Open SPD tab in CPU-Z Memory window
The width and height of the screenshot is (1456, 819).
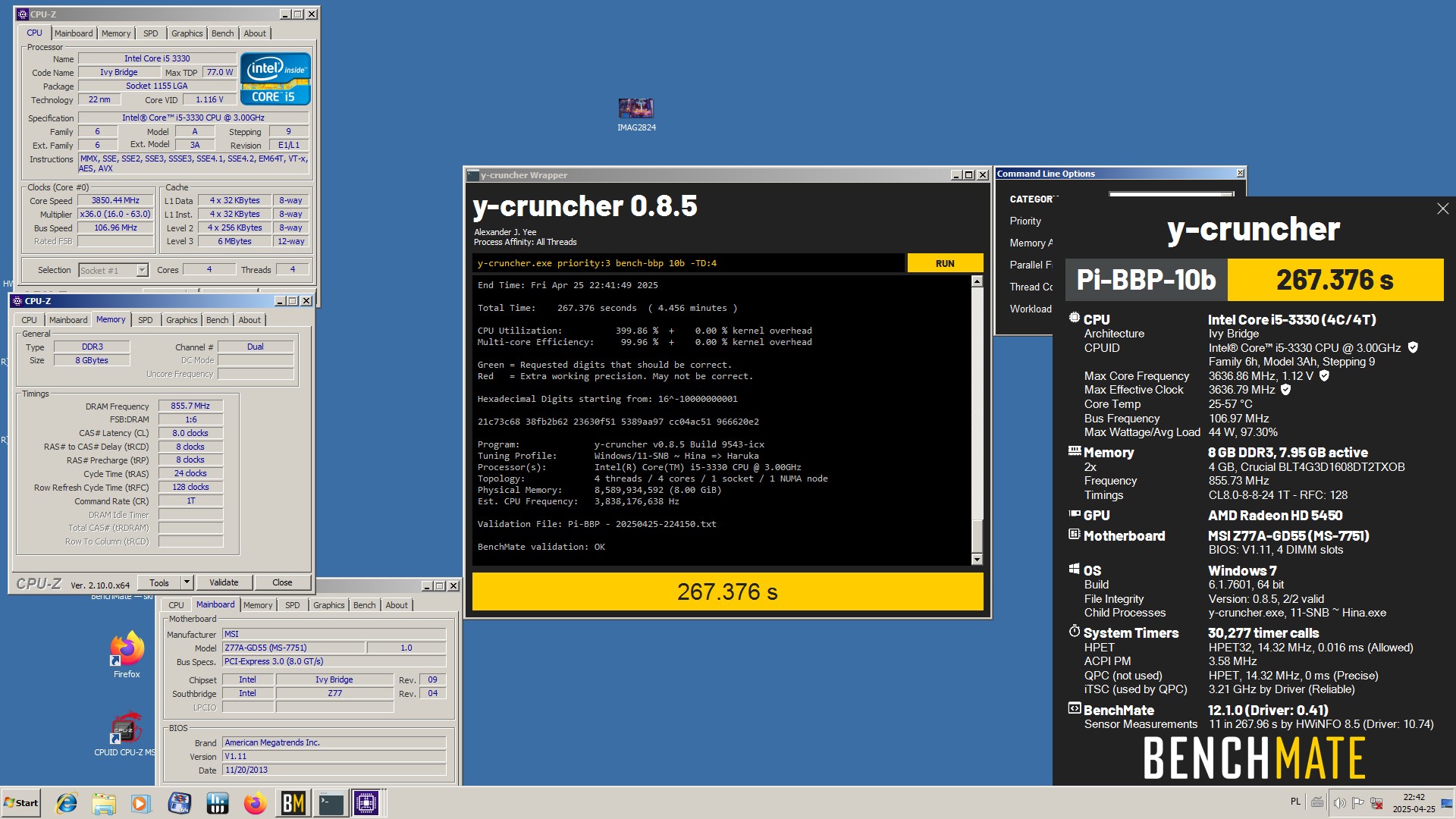click(x=146, y=320)
